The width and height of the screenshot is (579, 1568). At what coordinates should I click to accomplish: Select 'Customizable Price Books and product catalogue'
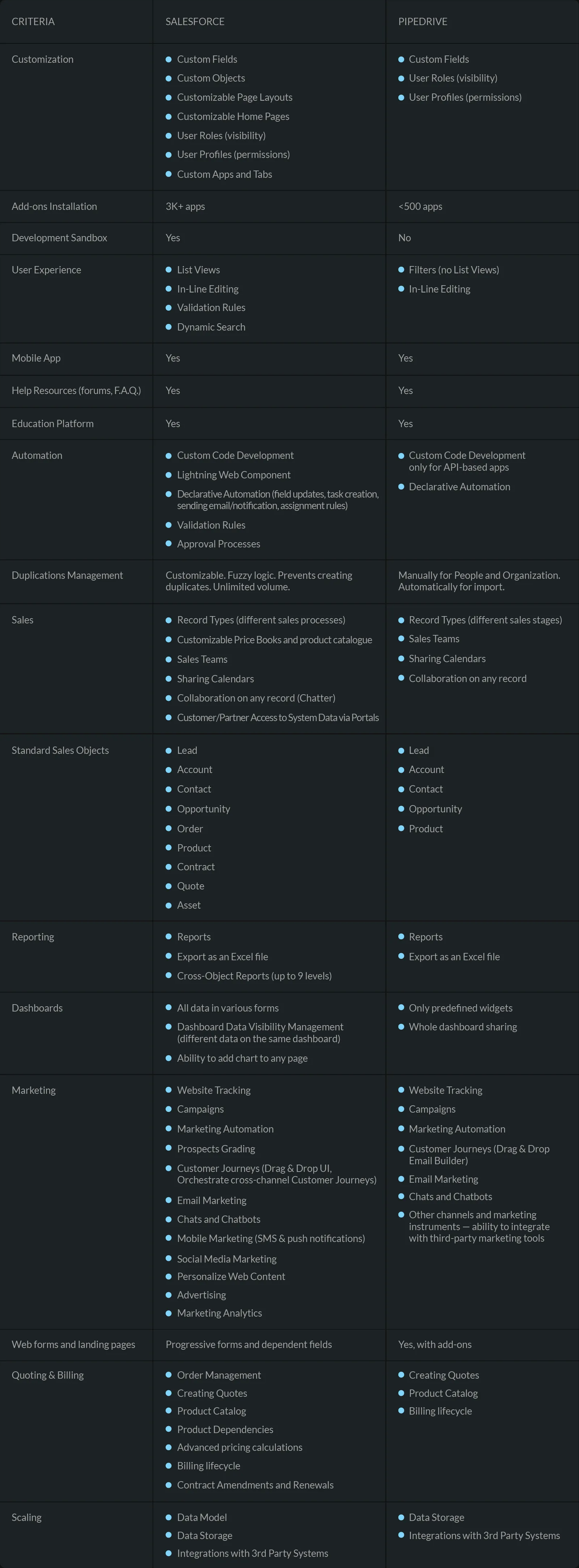tap(275, 640)
